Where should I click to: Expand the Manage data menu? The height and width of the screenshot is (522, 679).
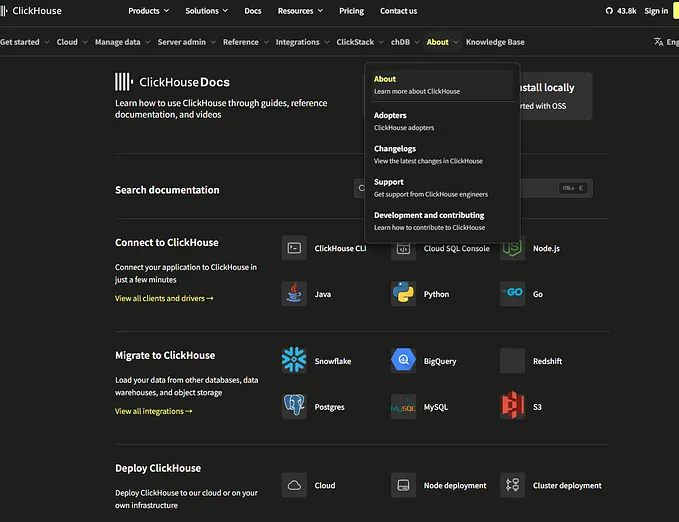tap(123, 42)
